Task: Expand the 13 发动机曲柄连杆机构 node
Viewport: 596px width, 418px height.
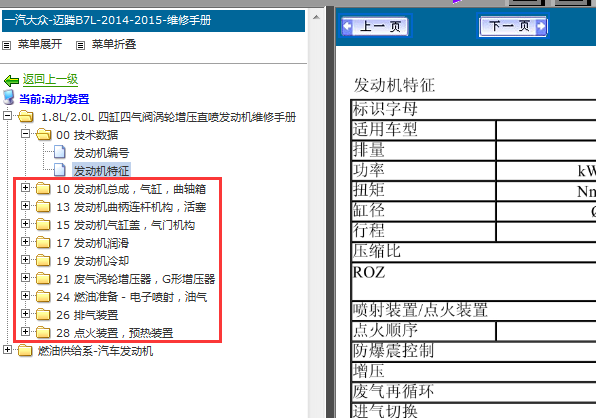Action: click(25, 206)
